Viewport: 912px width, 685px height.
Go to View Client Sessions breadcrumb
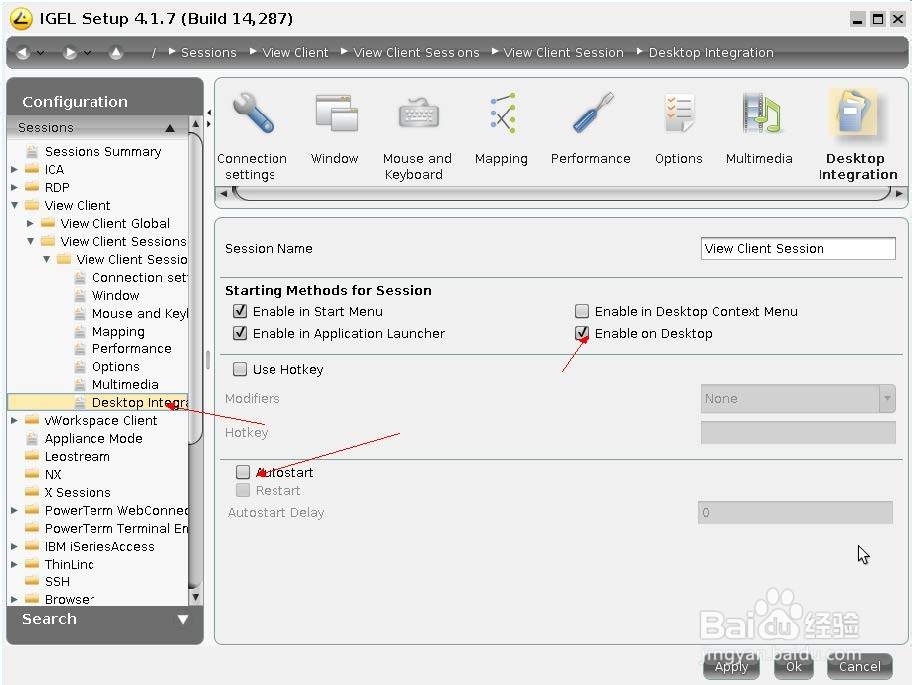416,52
